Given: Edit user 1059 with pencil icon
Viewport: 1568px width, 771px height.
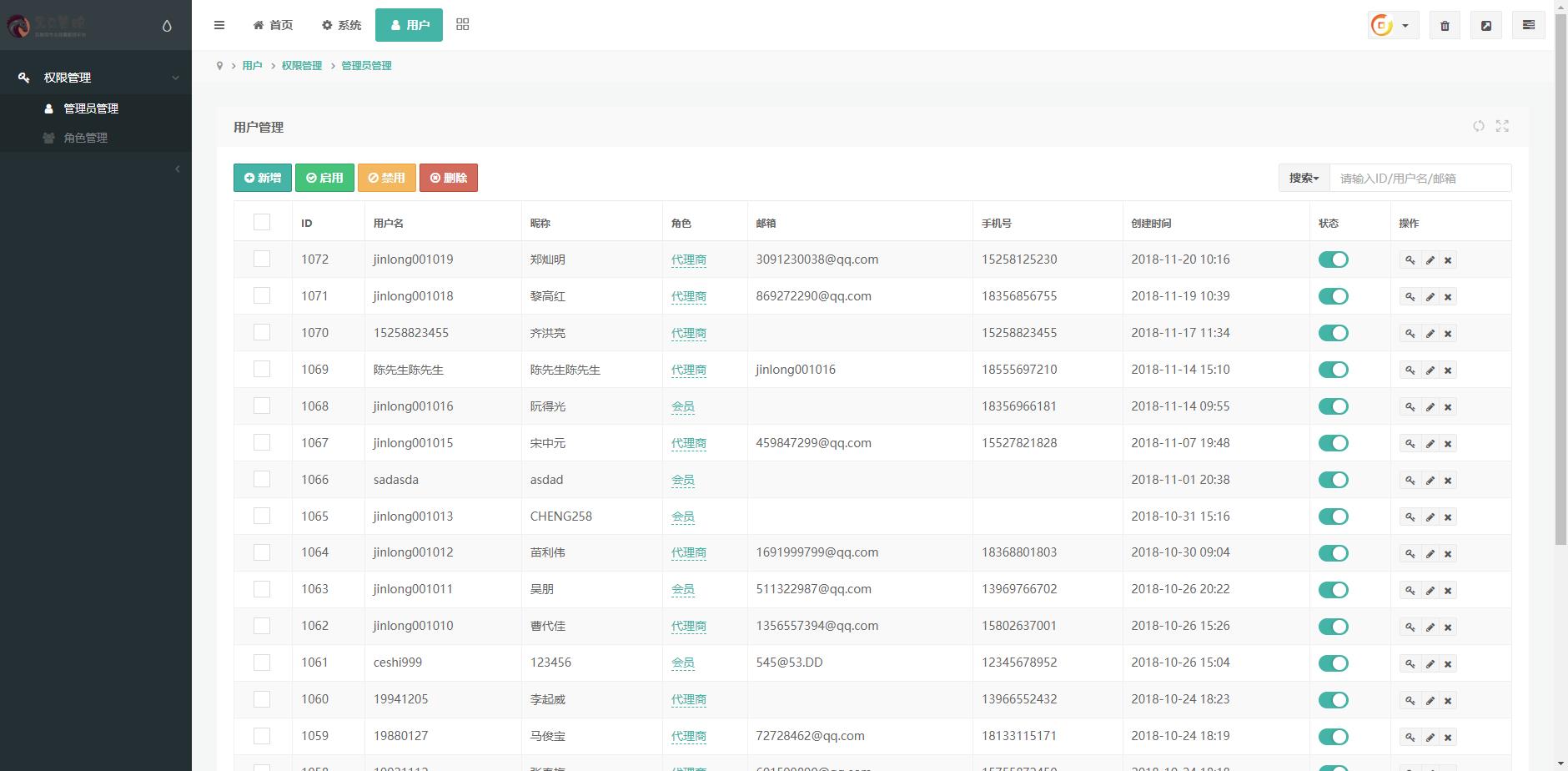Looking at the screenshot, I should click(1430, 738).
